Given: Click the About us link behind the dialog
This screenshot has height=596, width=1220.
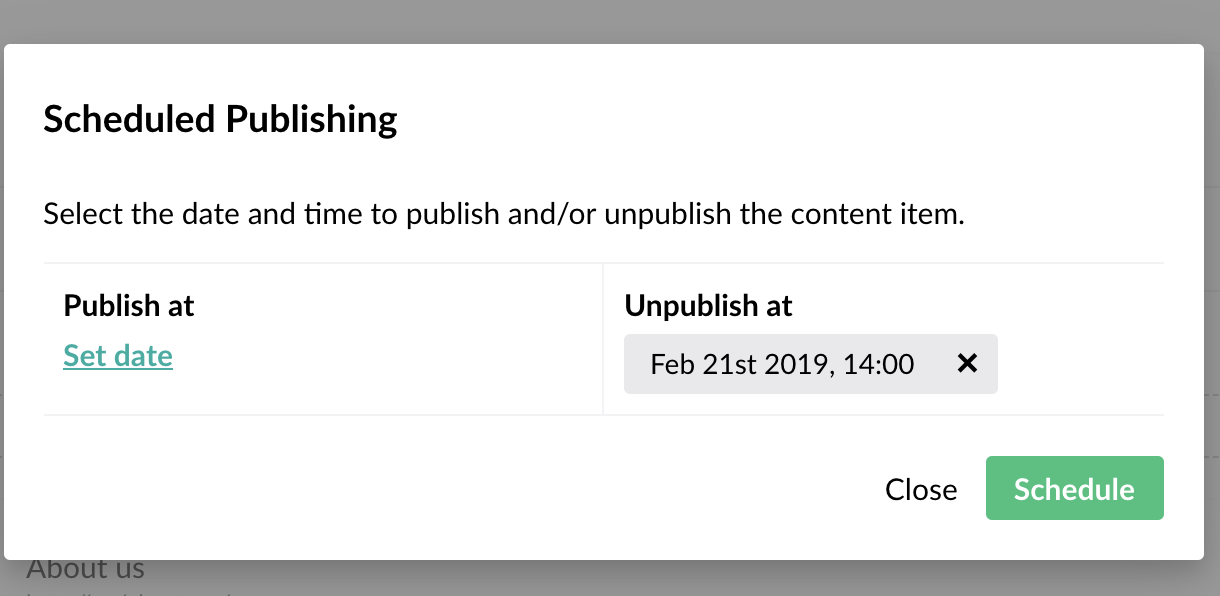Looking at the screenshot, I should click(87, 567).
